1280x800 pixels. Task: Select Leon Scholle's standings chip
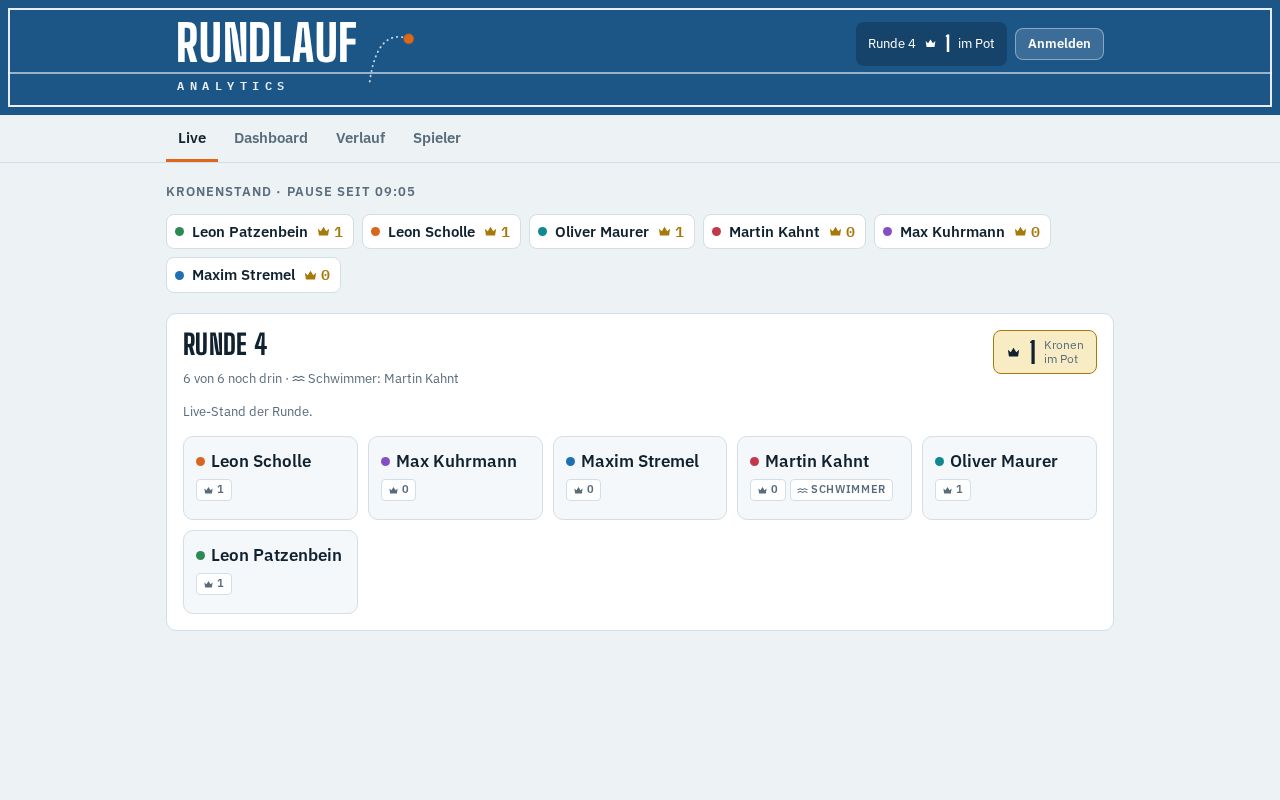(x=441, y=232)
